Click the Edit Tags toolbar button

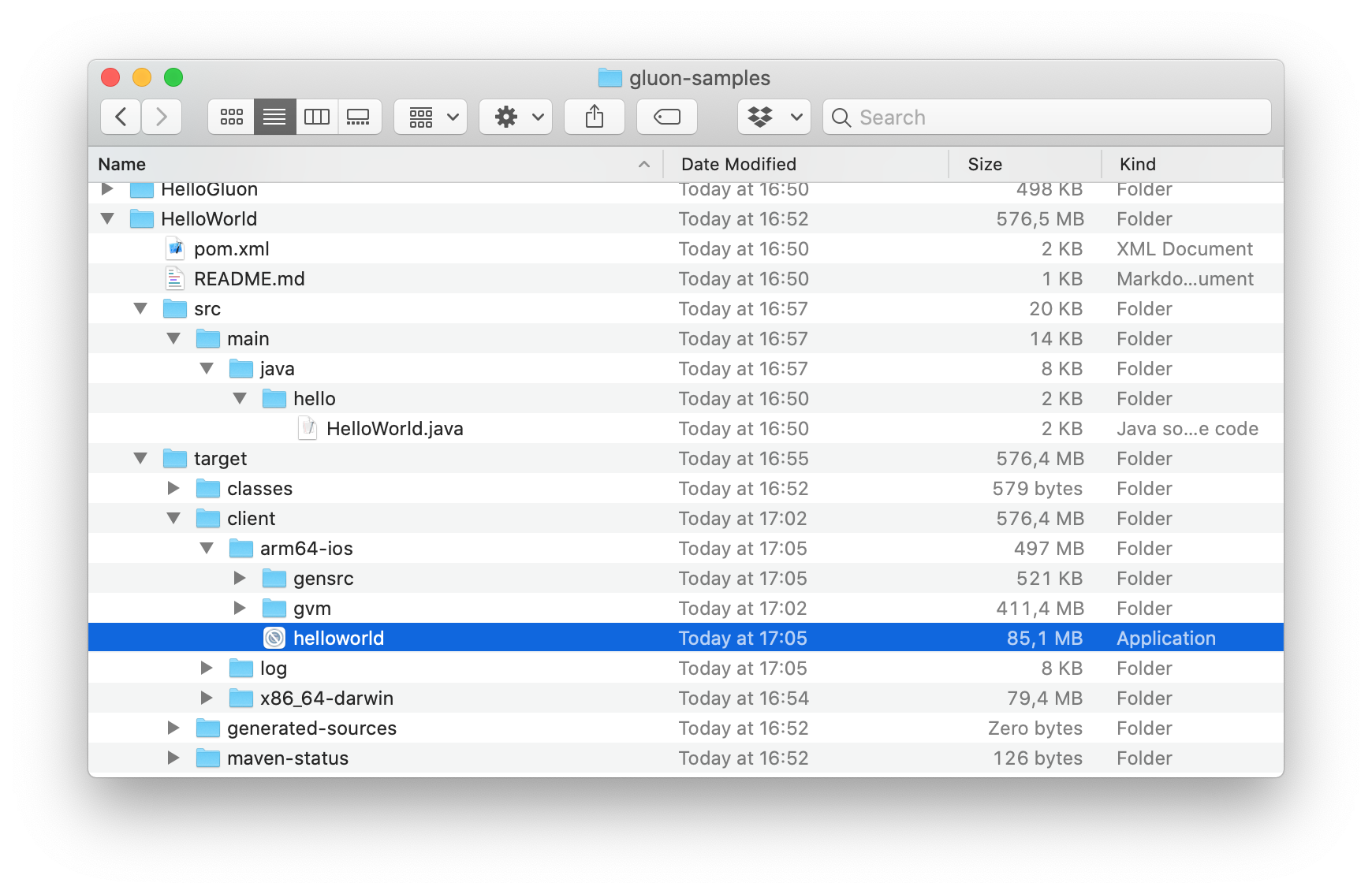point(667,117)
